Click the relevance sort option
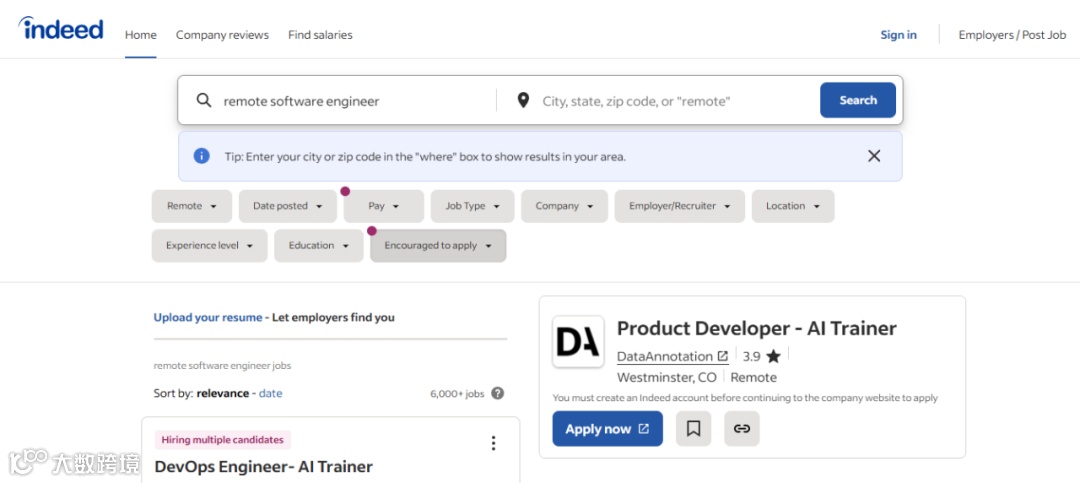 [222, 393]
